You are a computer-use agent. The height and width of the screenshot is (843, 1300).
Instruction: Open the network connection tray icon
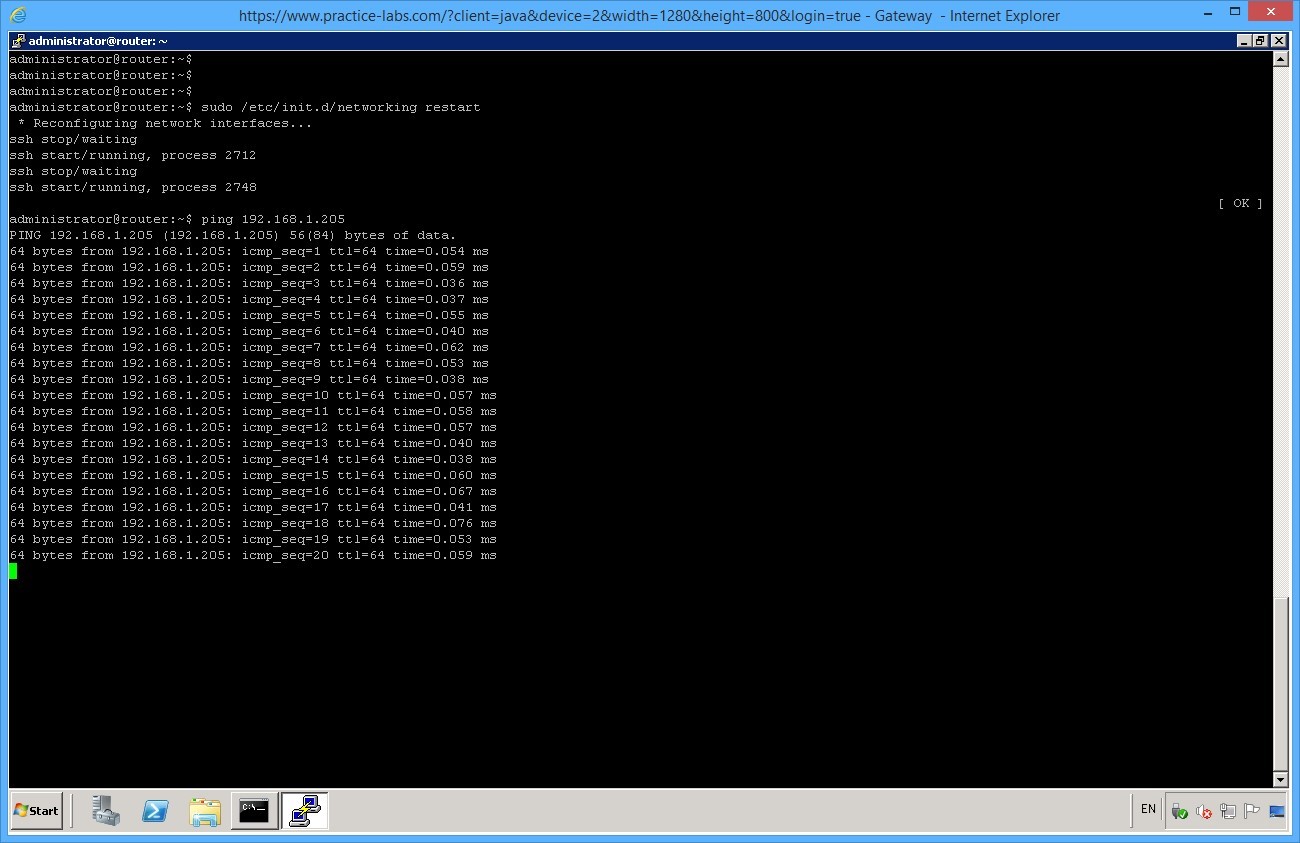click(x=1227, y=811)
